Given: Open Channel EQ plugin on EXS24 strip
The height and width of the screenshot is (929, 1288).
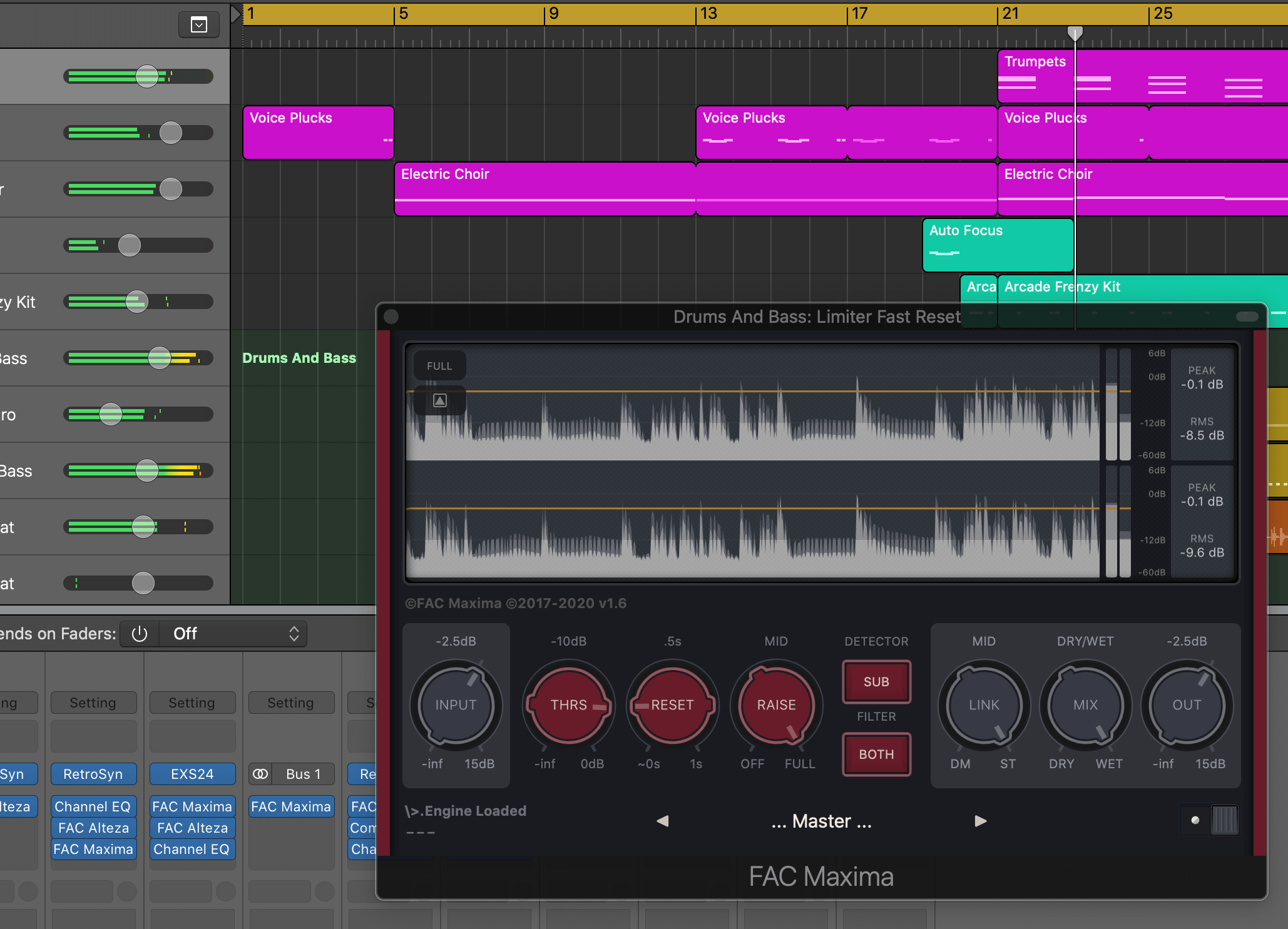Looking at the screenshot, I should (x=192, y=849).
